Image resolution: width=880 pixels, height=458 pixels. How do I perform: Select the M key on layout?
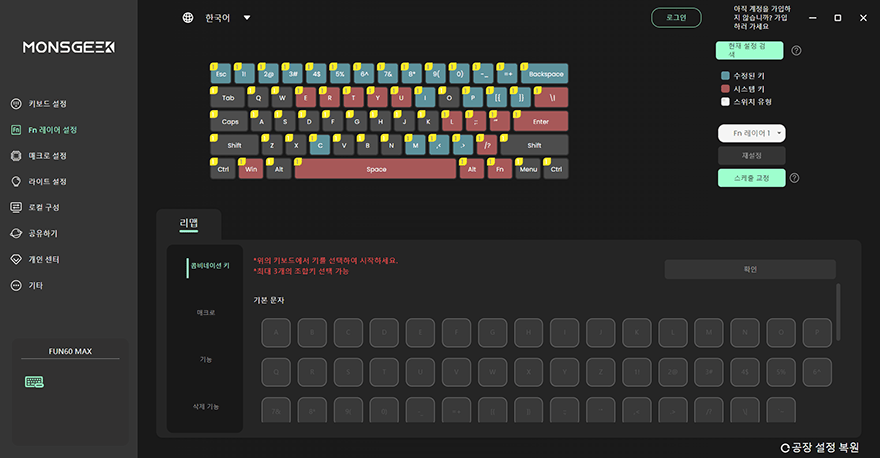click(x=415, y=145)
